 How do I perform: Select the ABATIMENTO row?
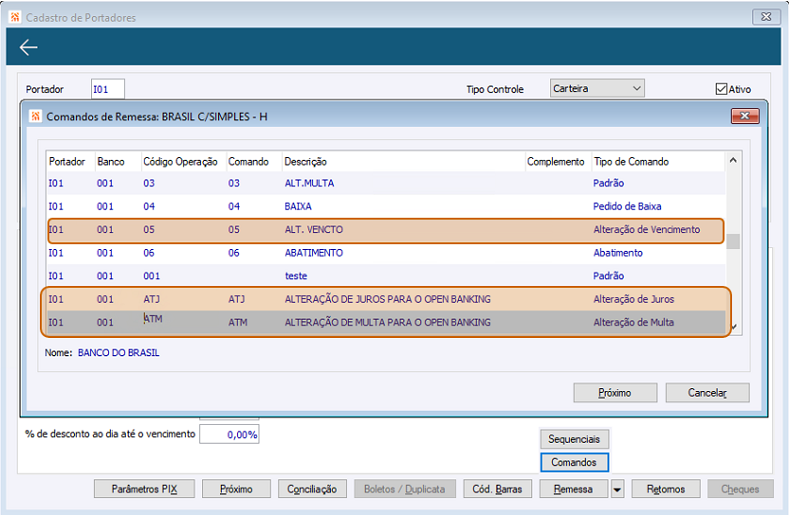click(x=386, y=253)
